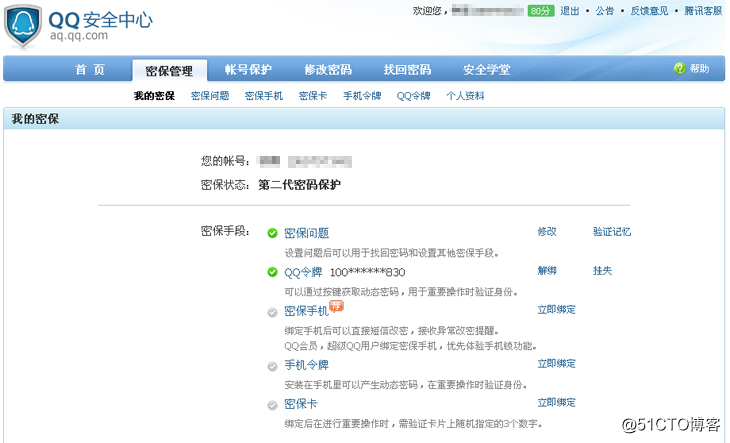Open the 公告 announcements link

pos(605,11)
